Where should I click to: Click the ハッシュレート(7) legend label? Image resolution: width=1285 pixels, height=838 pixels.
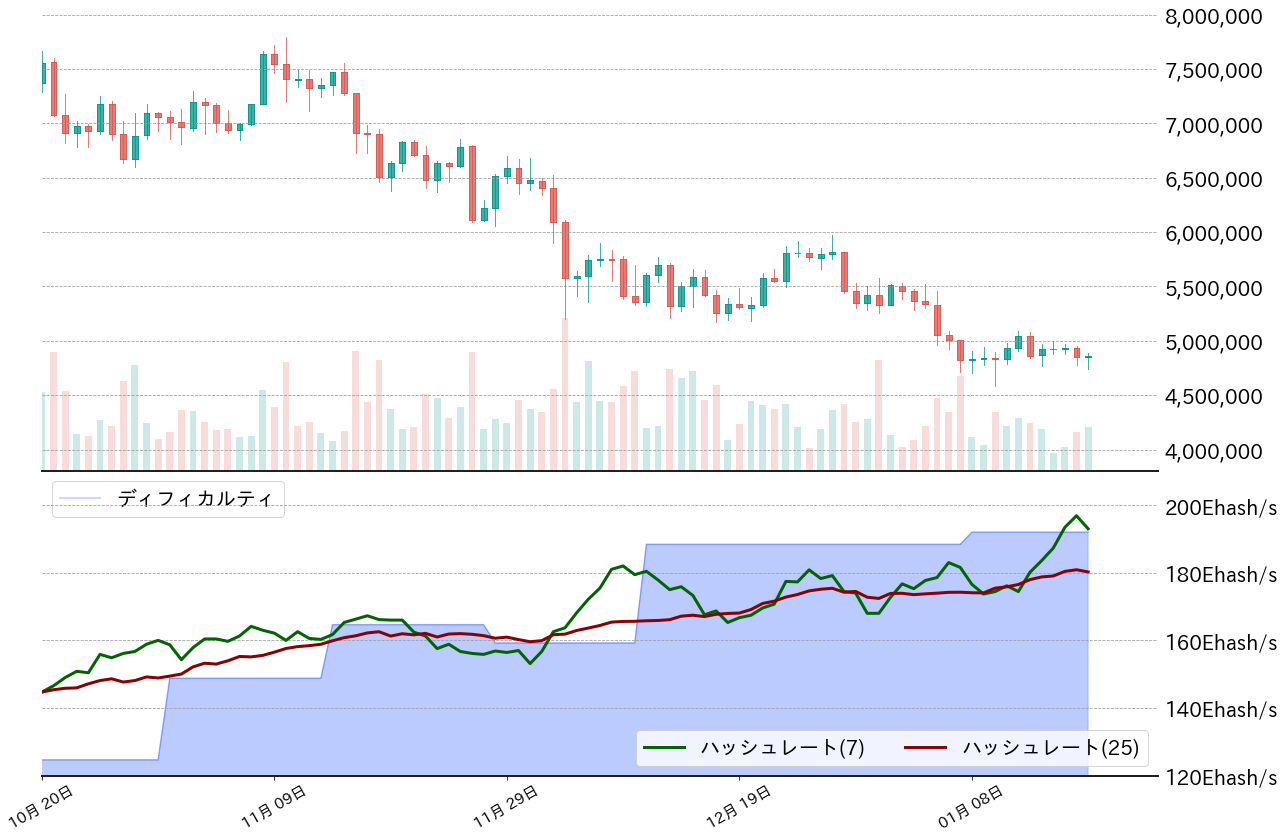[x=768, y=747]
